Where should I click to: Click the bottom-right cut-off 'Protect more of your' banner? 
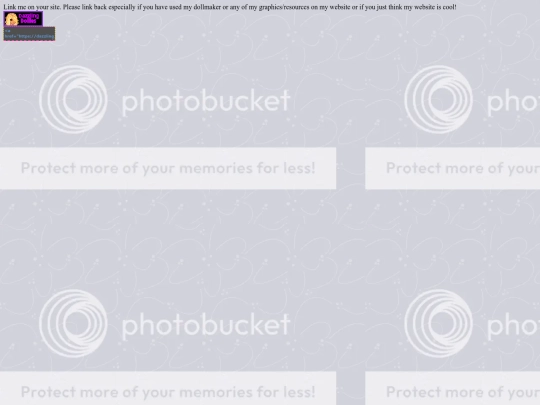tap(453, 388)
